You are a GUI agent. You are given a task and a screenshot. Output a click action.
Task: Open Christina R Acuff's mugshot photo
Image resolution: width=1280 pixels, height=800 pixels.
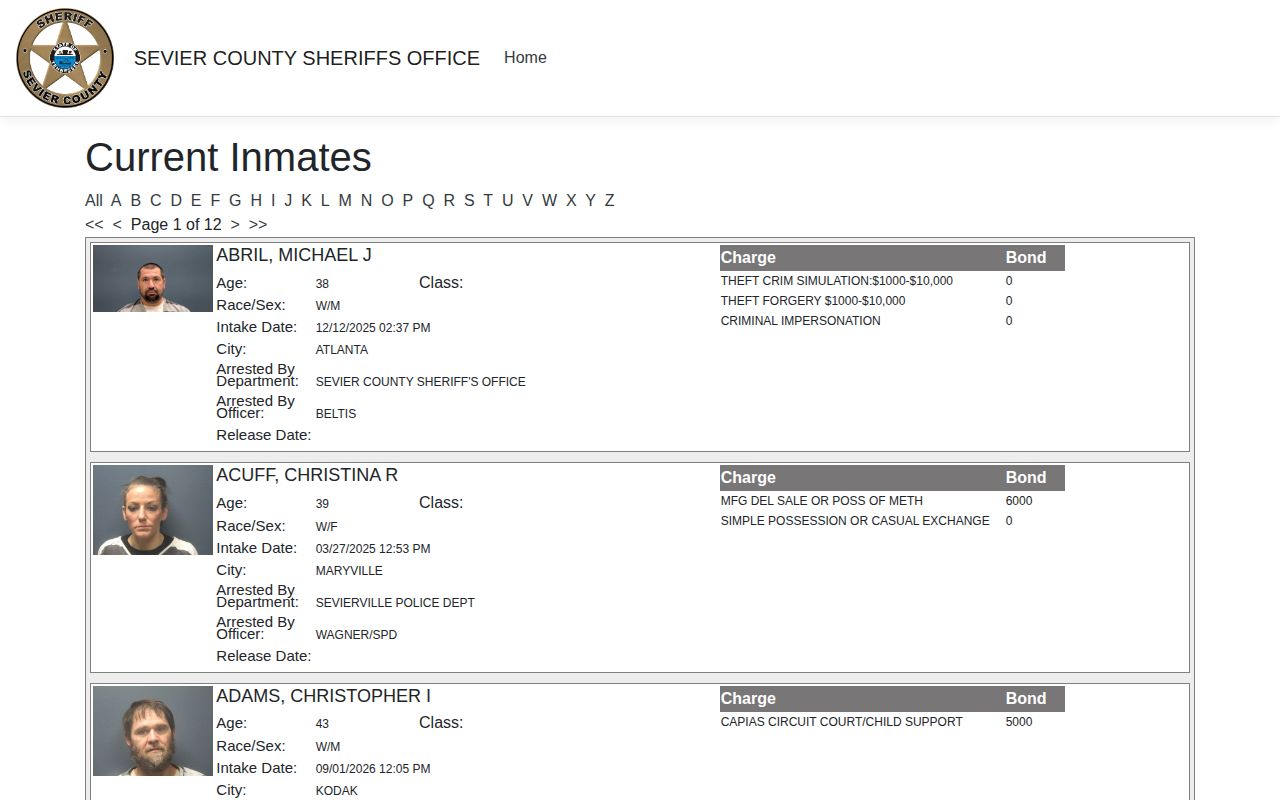(x=153, y=510)
